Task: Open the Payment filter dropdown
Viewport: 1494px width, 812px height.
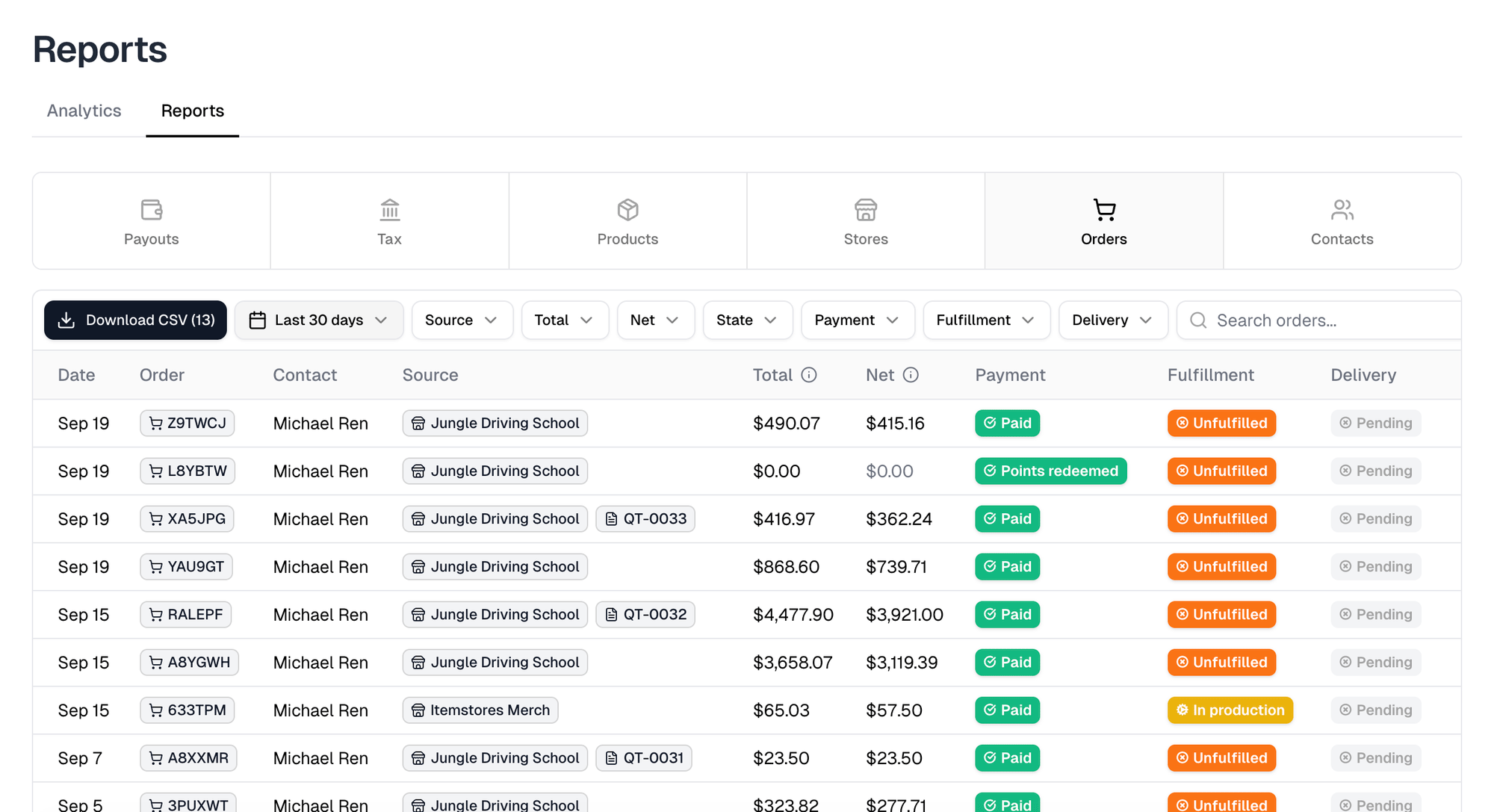Action: 858,320
